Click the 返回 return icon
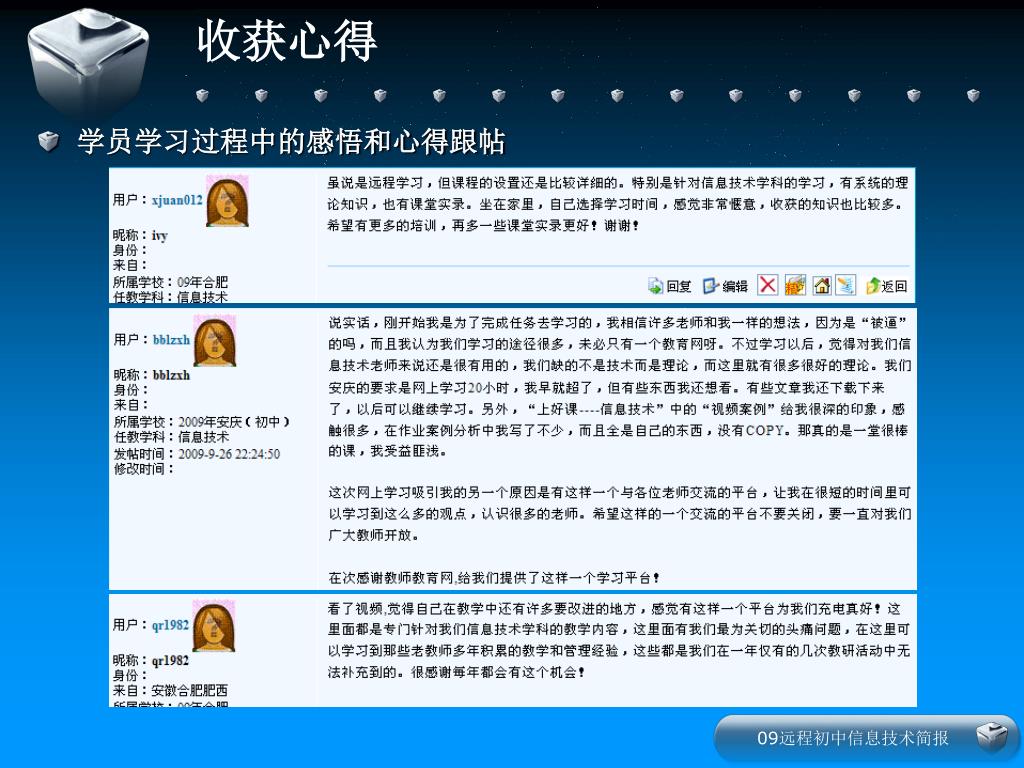The image size is (1024, 768). tap(873, 286)
